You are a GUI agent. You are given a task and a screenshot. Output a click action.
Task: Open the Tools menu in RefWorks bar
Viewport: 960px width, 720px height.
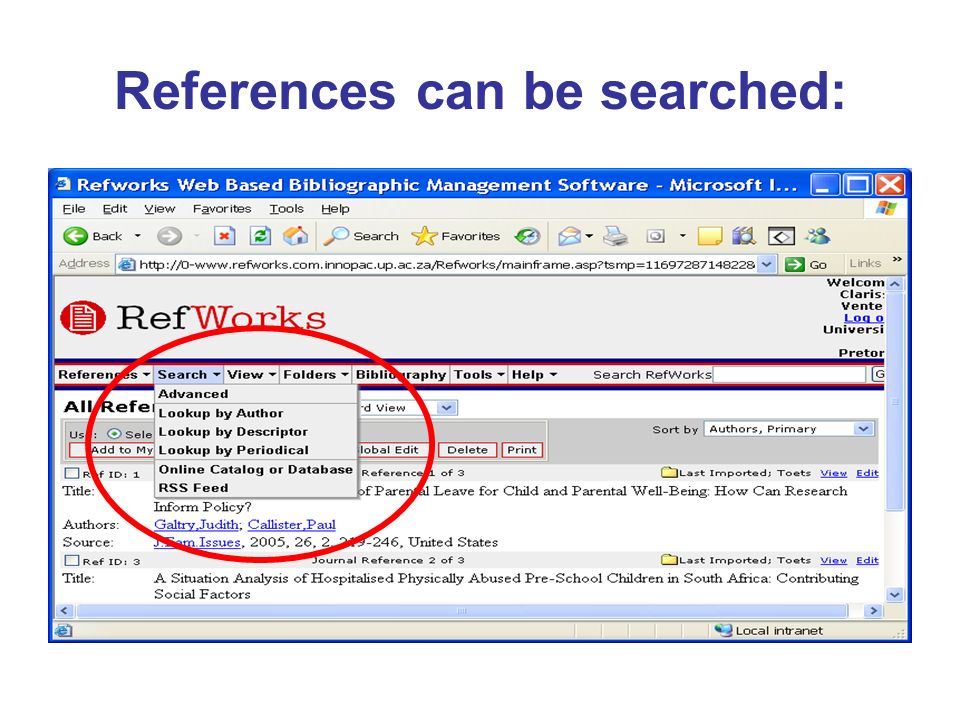coord(479,374)
